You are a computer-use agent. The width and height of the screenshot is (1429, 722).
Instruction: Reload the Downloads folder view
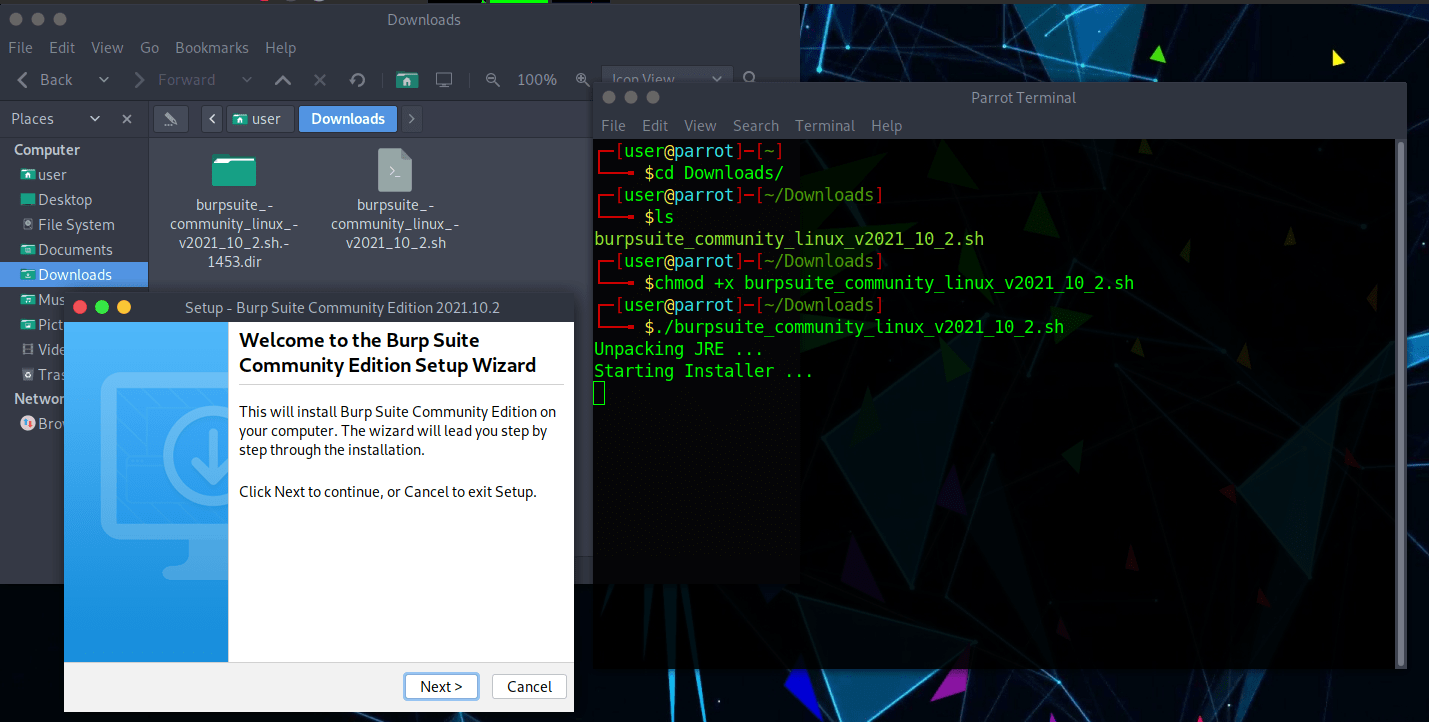click(357, 80)
